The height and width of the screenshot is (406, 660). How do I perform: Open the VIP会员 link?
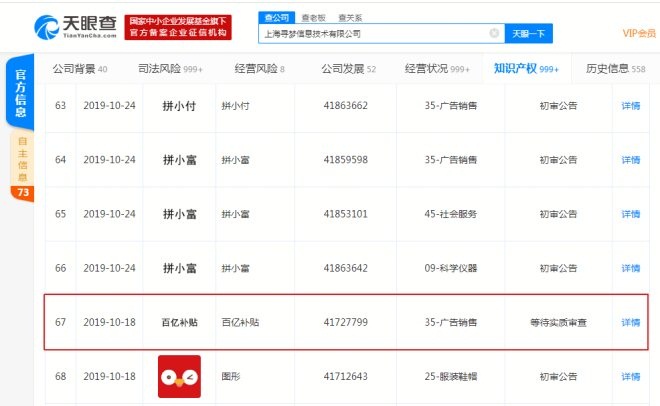pos(639,33)
